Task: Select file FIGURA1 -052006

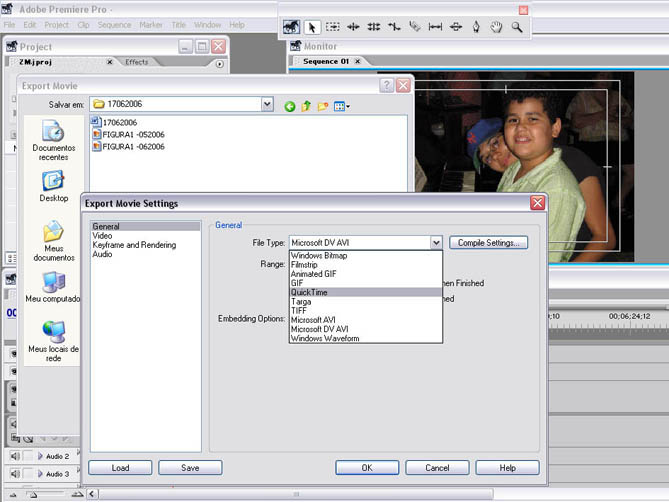Action: tap(132, 134)
